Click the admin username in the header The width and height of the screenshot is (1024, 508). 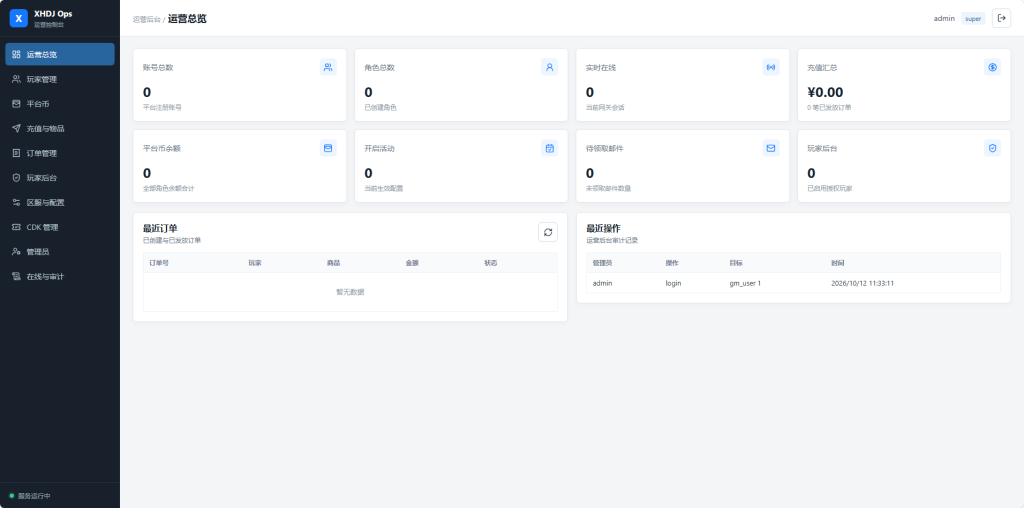(944, 18)
